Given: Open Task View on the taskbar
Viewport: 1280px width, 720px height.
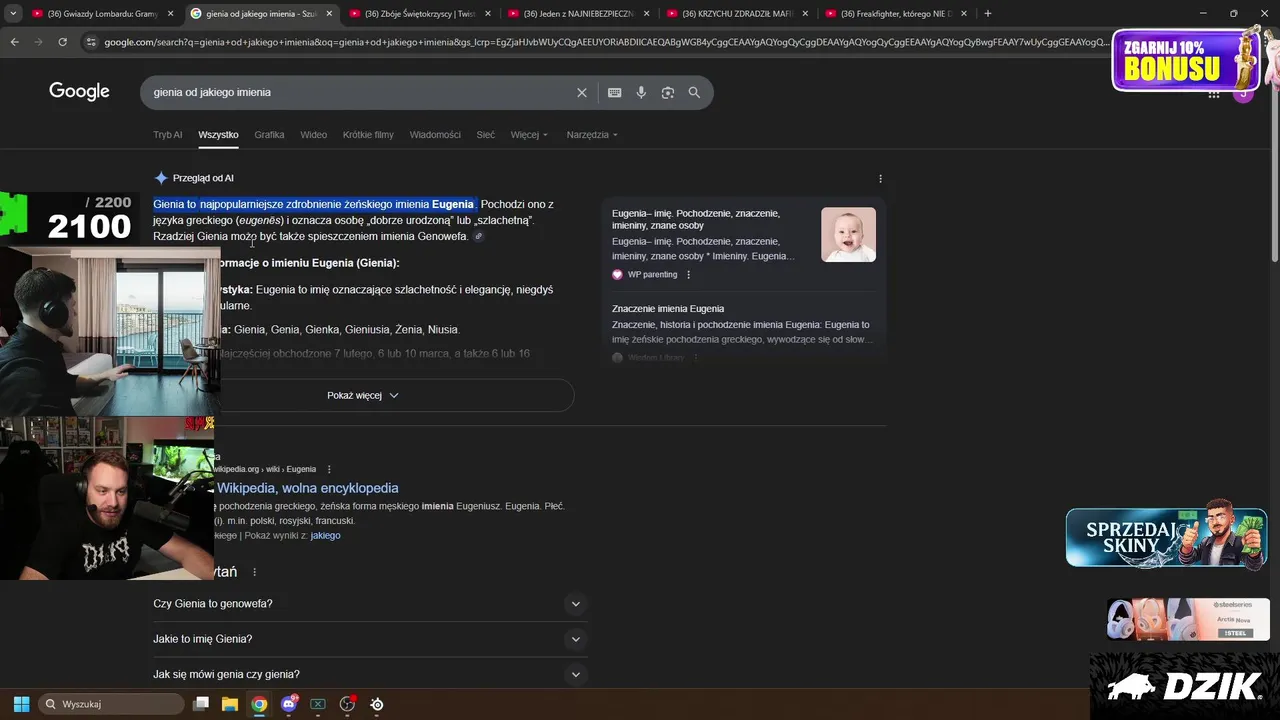Looking at the screenshot, I should click(x=201, y=704).
